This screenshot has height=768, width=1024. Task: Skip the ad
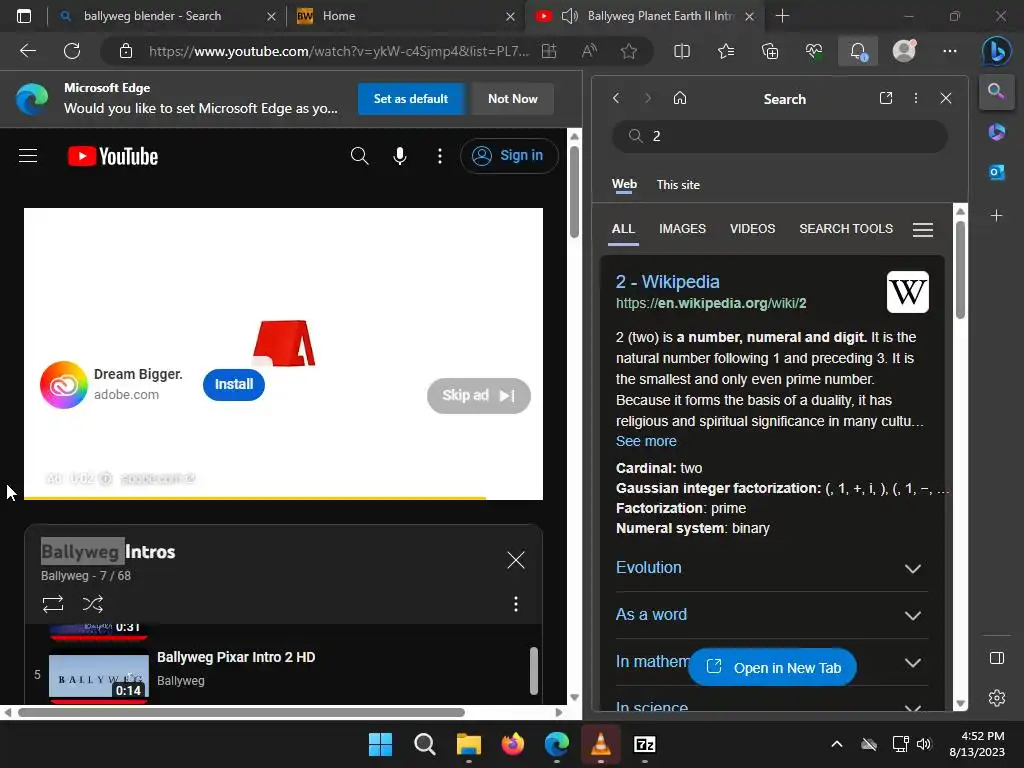479,396
